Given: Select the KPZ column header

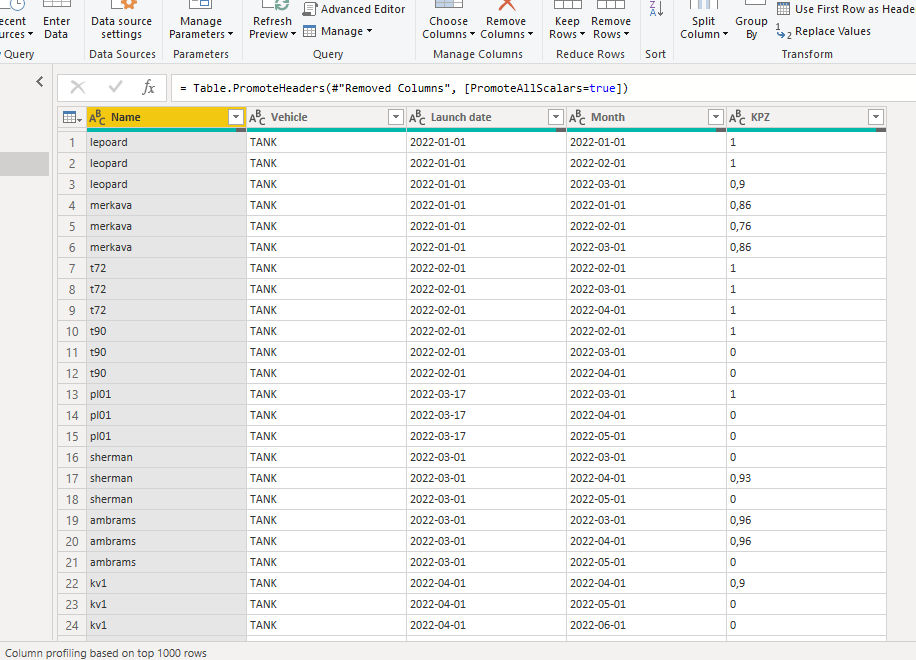Looking at the screenshot, I should coord(806,117).
